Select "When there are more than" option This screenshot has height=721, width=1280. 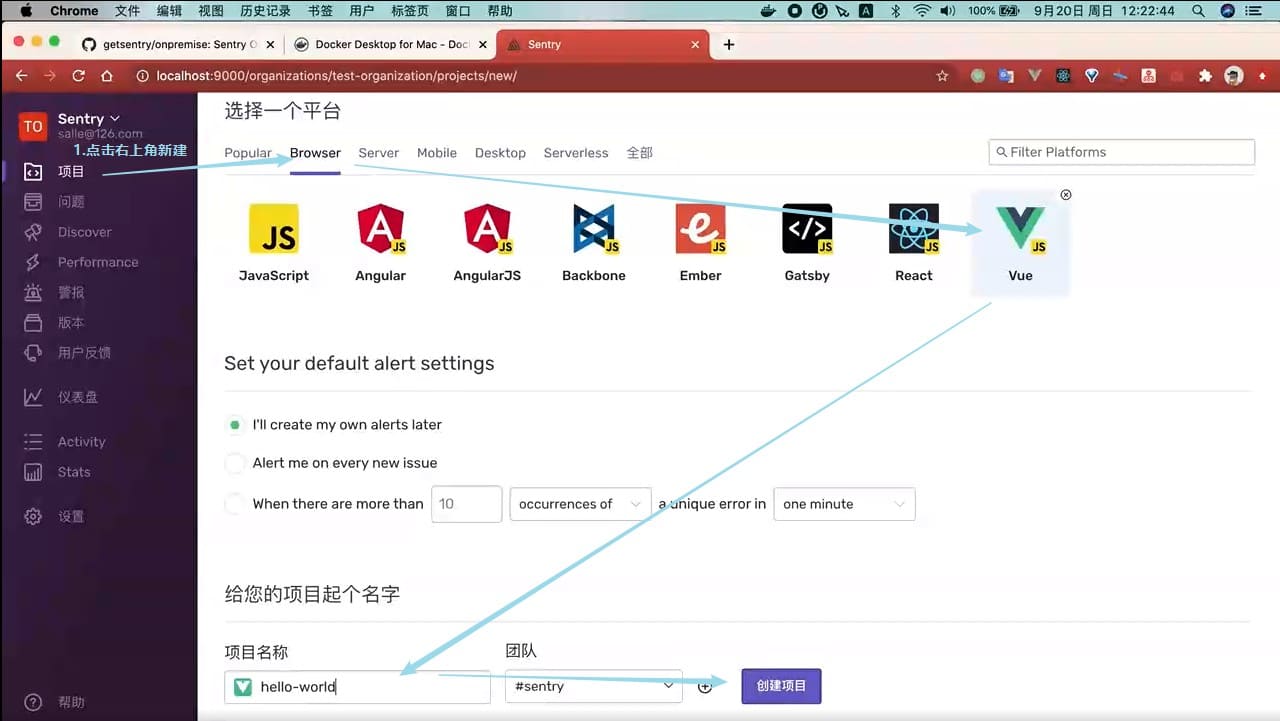click(235, 504)
